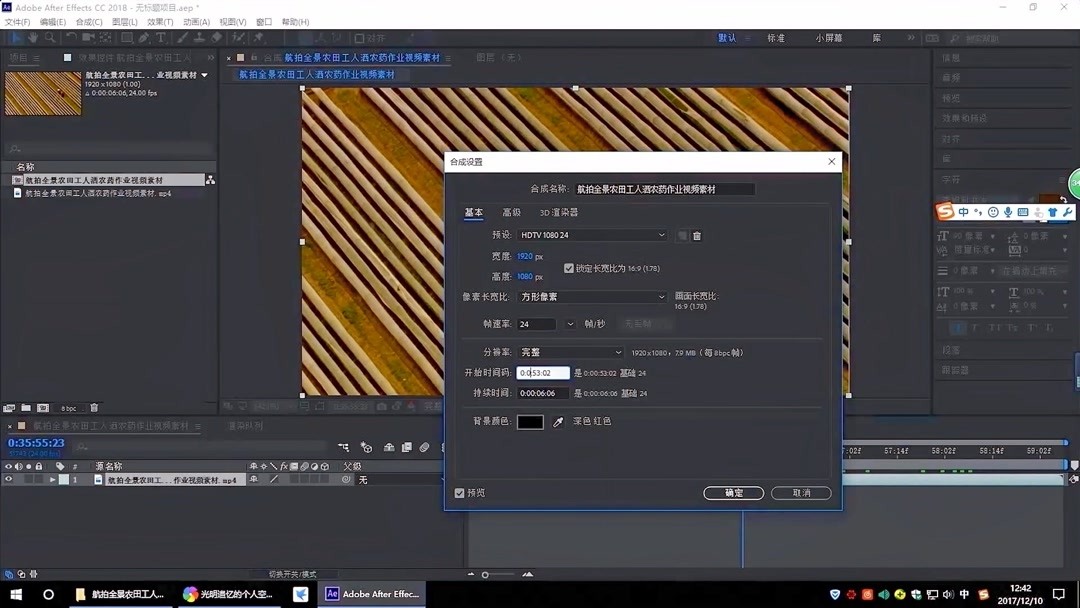Viewport: 1080px width, 608px height.
Task: Select the Horizontal Type tool
Action: pyautogui.click(x=161, y=38)
